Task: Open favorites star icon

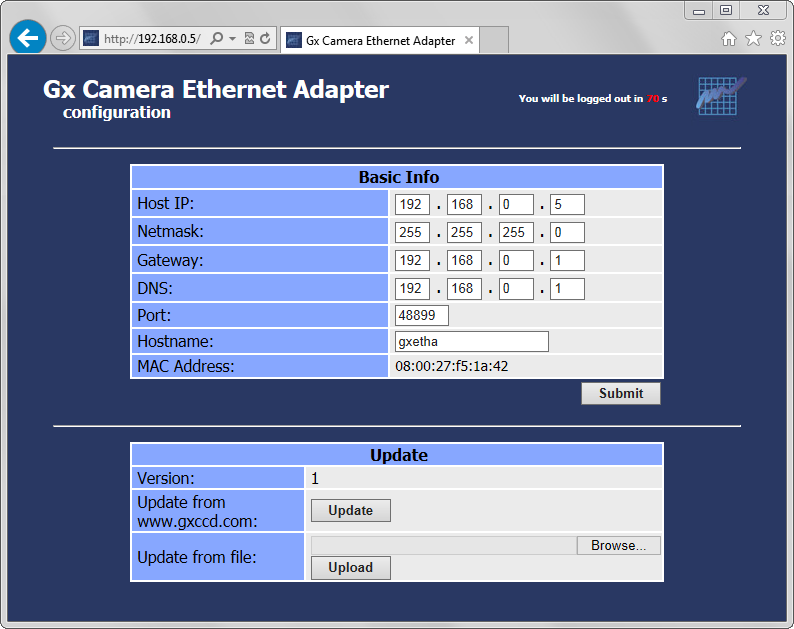Action: (x=753, y=39)
